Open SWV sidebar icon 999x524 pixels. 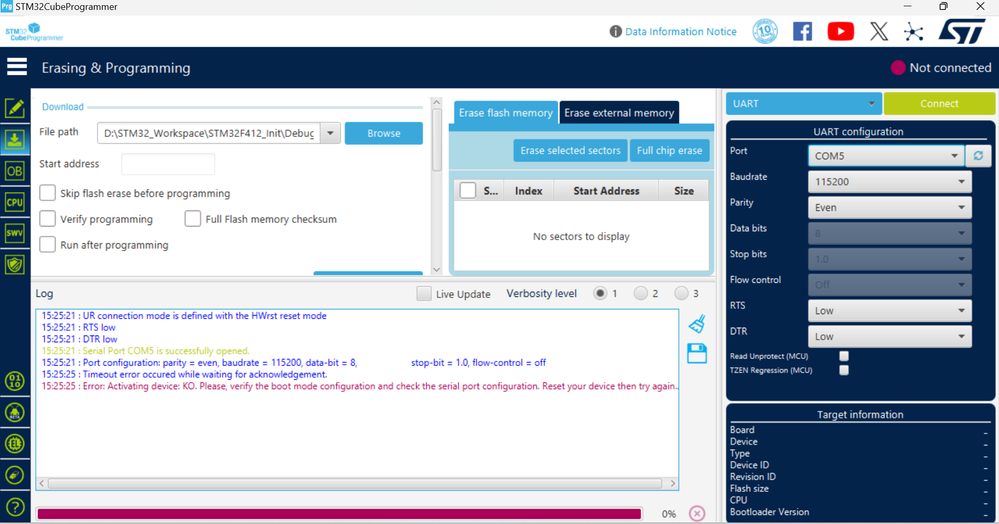pos(15,233)
